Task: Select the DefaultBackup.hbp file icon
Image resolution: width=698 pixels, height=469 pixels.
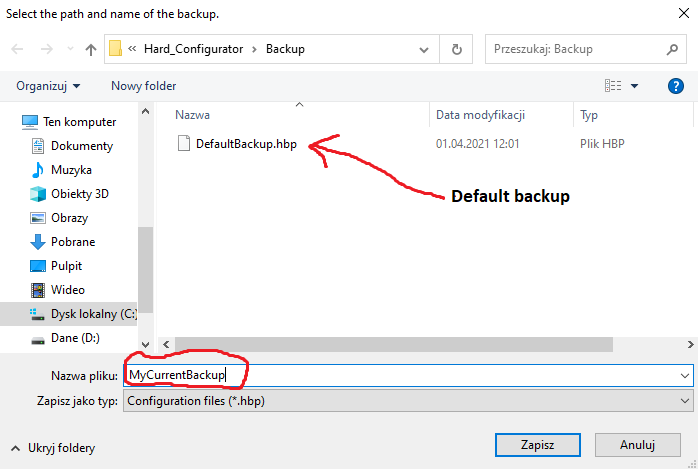Action: pos(183,144)
